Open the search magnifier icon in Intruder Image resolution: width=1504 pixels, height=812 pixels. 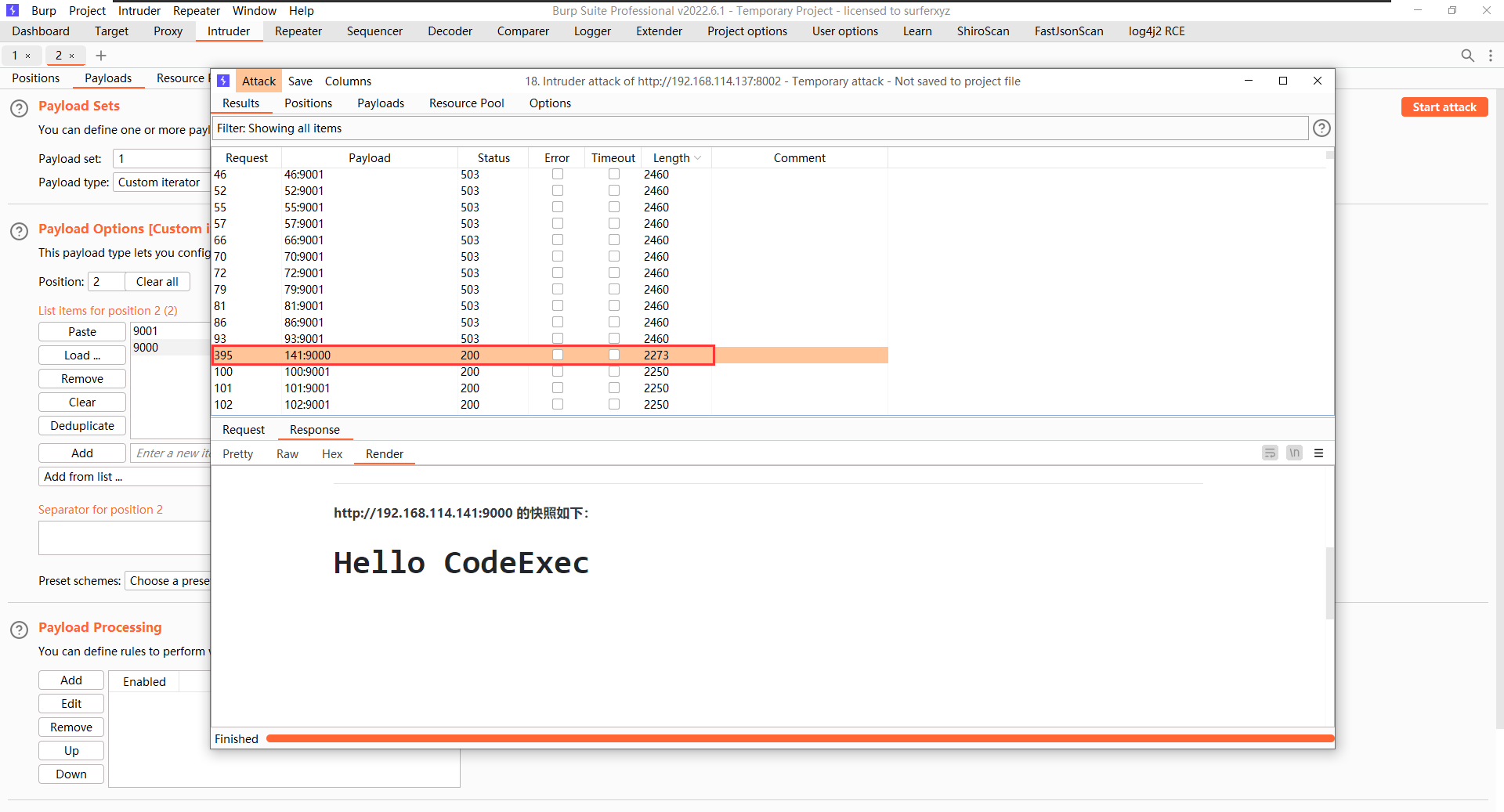(1467, 56)
